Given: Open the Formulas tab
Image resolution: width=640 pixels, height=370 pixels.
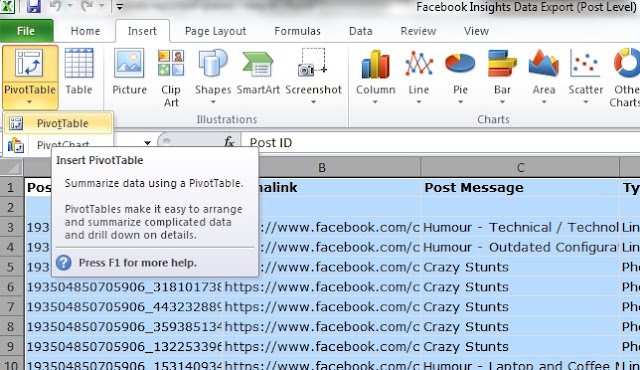Looking at the screenshot, I should click(298, 31).
